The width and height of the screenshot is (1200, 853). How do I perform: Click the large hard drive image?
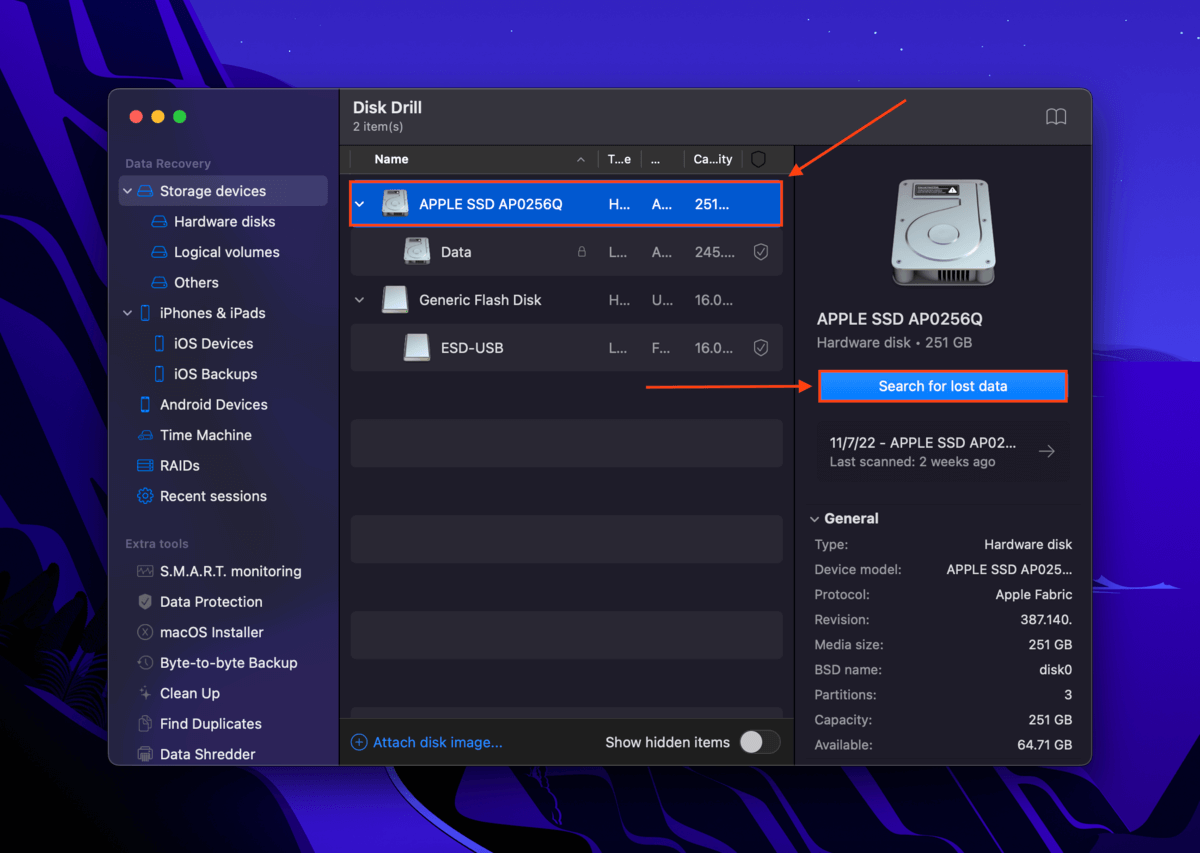(x=941, y=232)
